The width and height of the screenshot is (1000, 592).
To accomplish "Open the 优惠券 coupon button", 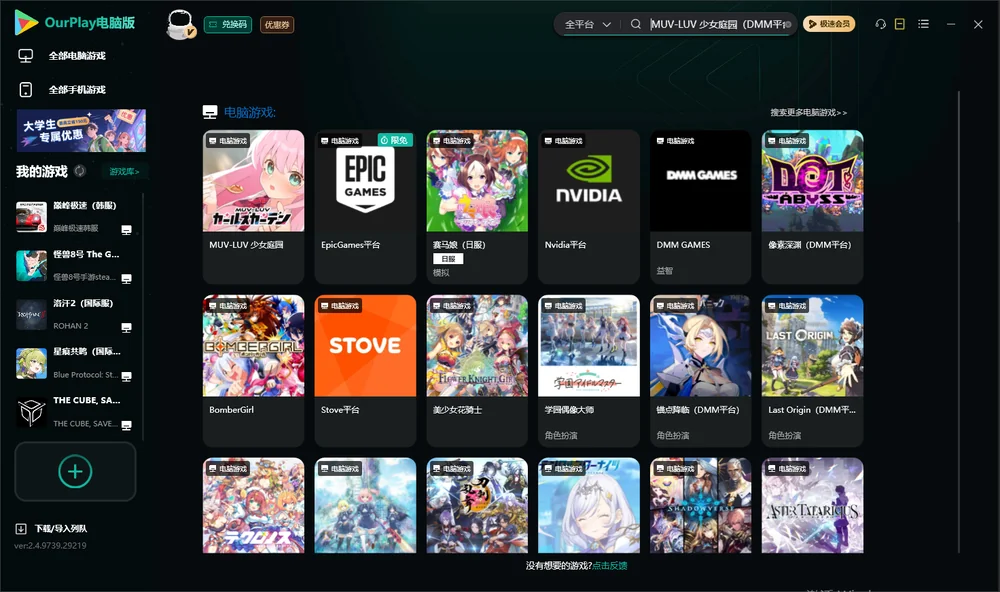I will click(x=277, y=25).
